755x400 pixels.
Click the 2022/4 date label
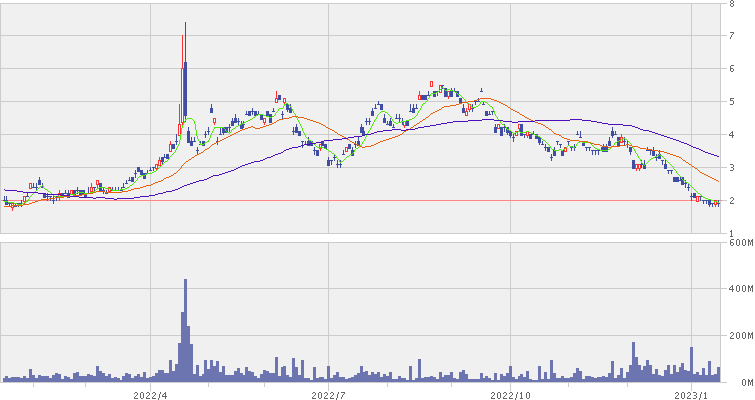pyautogui.click(x=149, y=394)
